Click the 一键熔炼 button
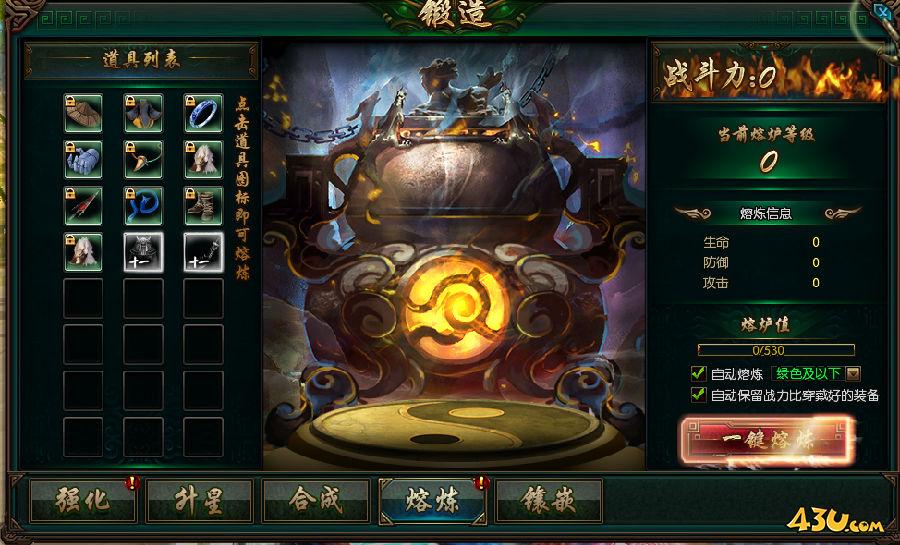Screen dimensions: 900x545 pos(767,440)
